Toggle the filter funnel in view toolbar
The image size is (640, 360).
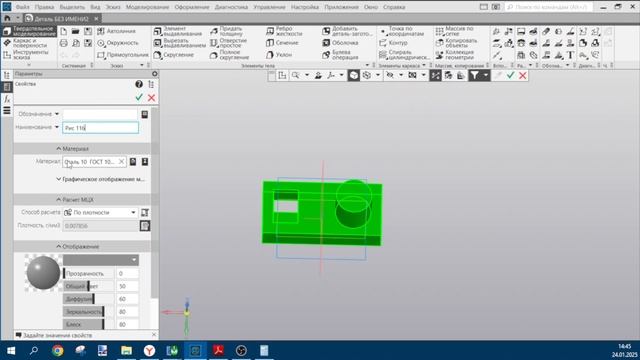click(x=474, y=76)
